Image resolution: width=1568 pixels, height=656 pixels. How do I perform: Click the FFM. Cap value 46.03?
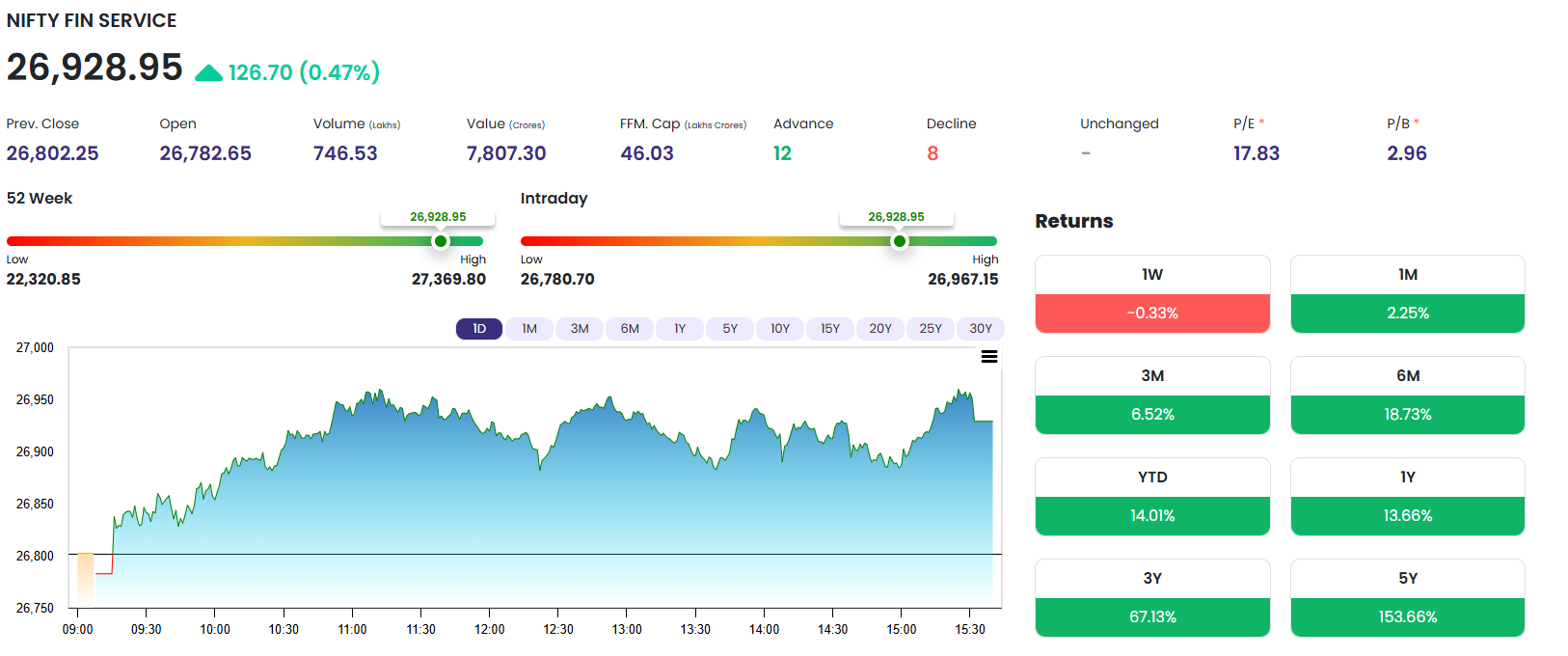pyautogui.click(x=647, y=153)
